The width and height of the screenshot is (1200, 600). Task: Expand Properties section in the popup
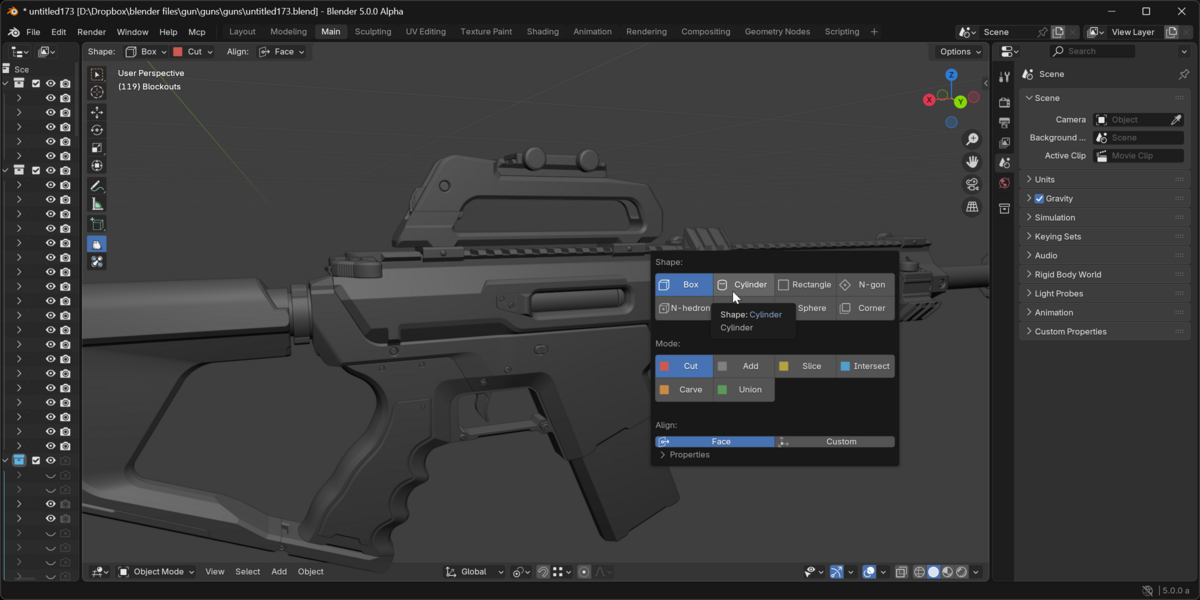point(684,455)
